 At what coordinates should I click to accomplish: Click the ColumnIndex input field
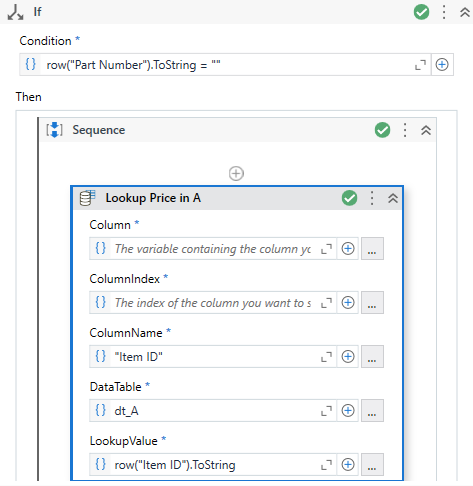pyautogui.click(x=213, y=303)
